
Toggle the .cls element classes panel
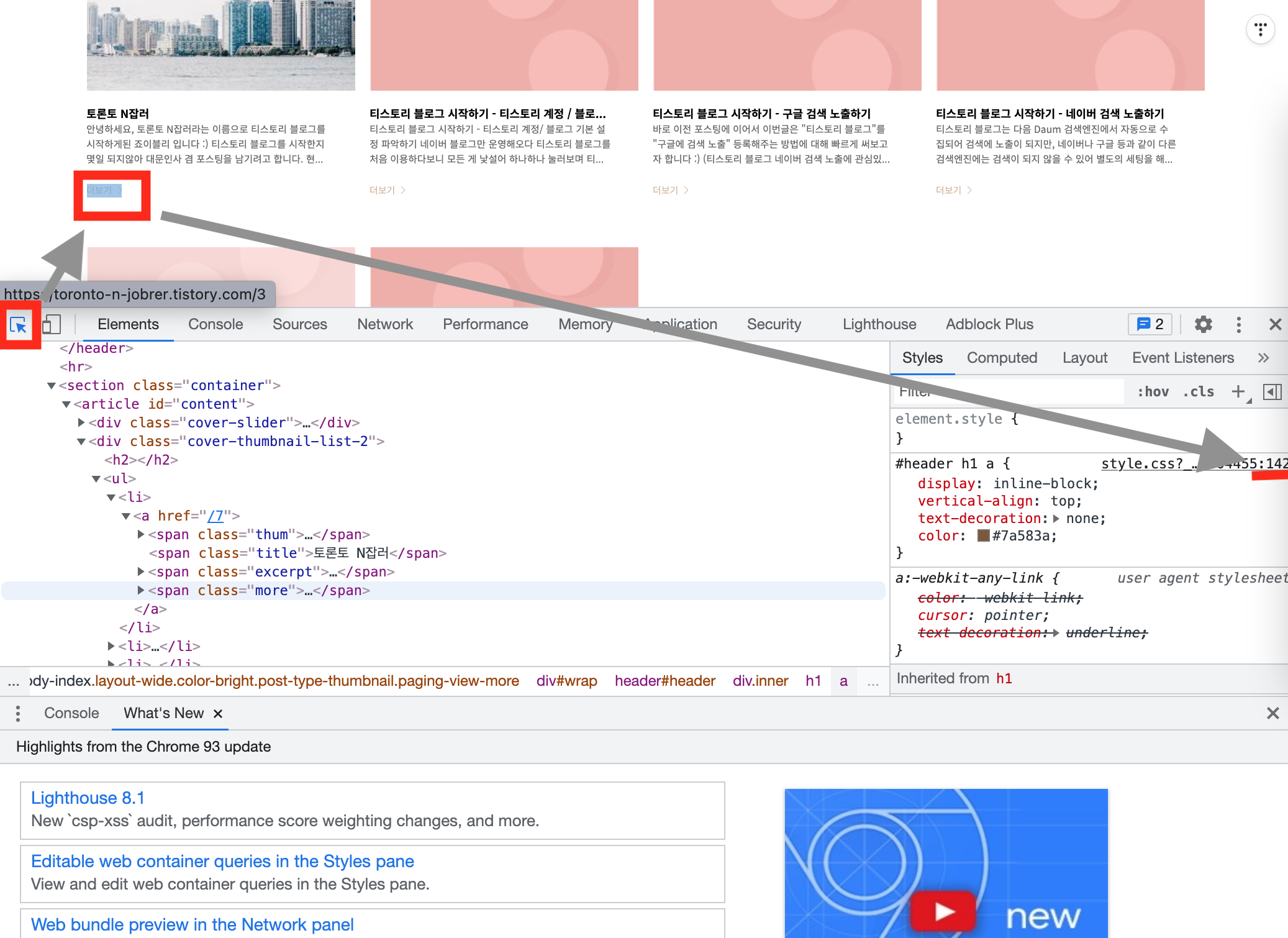1199,391
